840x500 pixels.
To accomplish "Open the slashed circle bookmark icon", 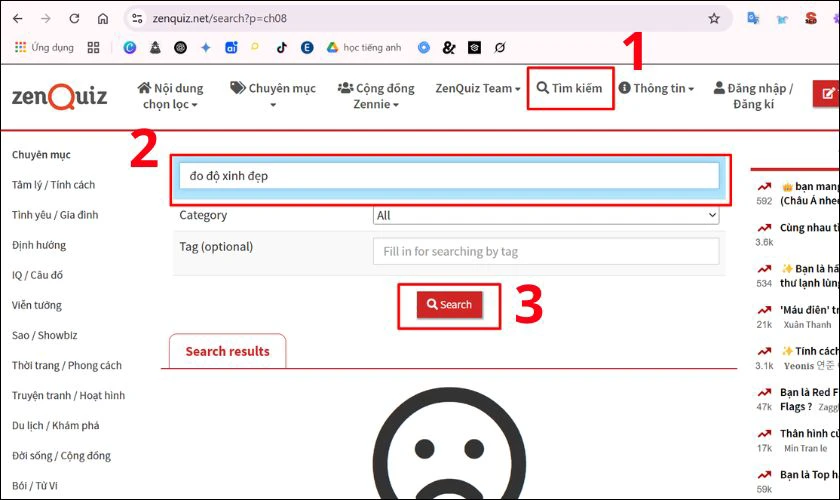I will click(x=500, y=48).
